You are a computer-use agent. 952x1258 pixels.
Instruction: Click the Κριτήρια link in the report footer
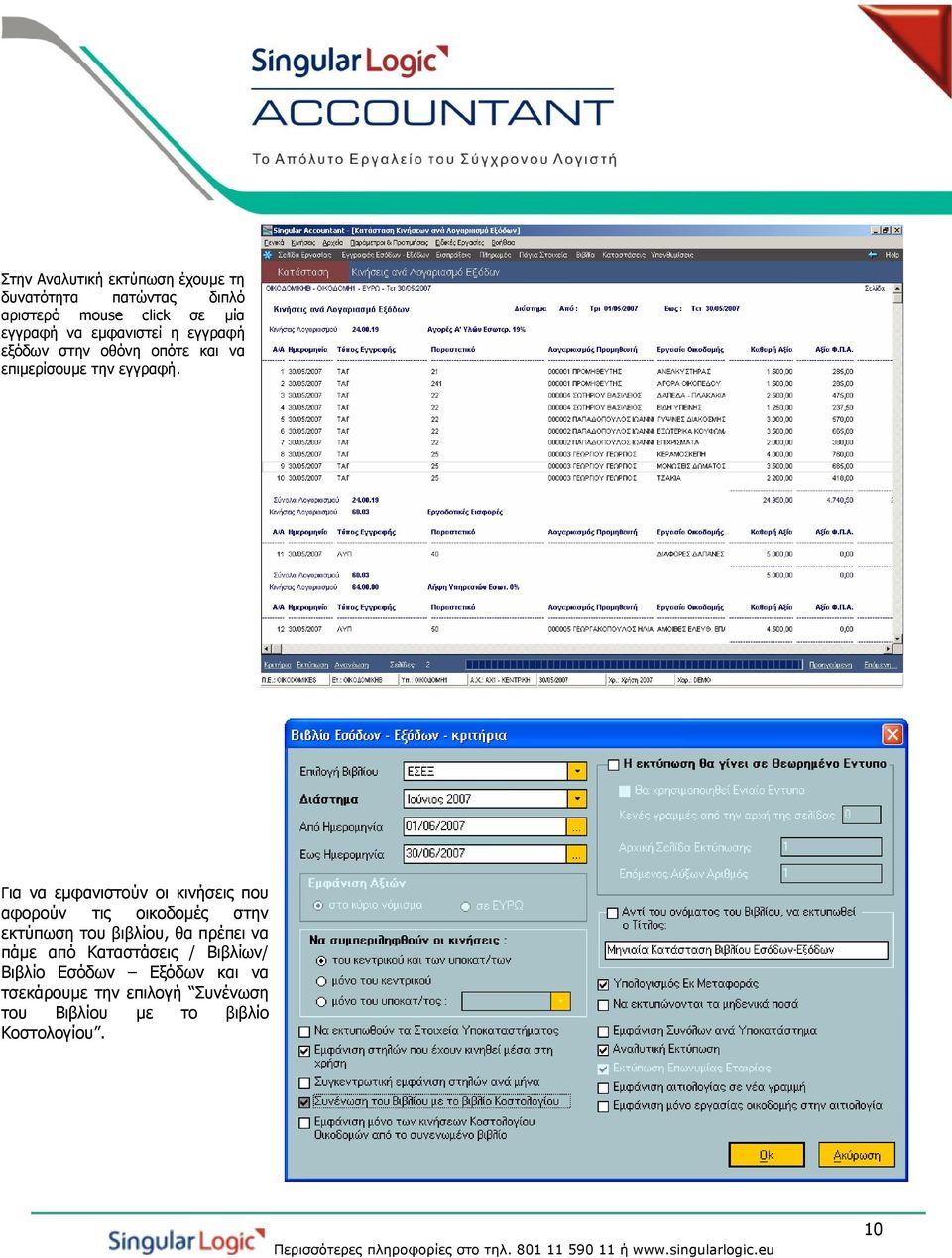tap(278, 665)
